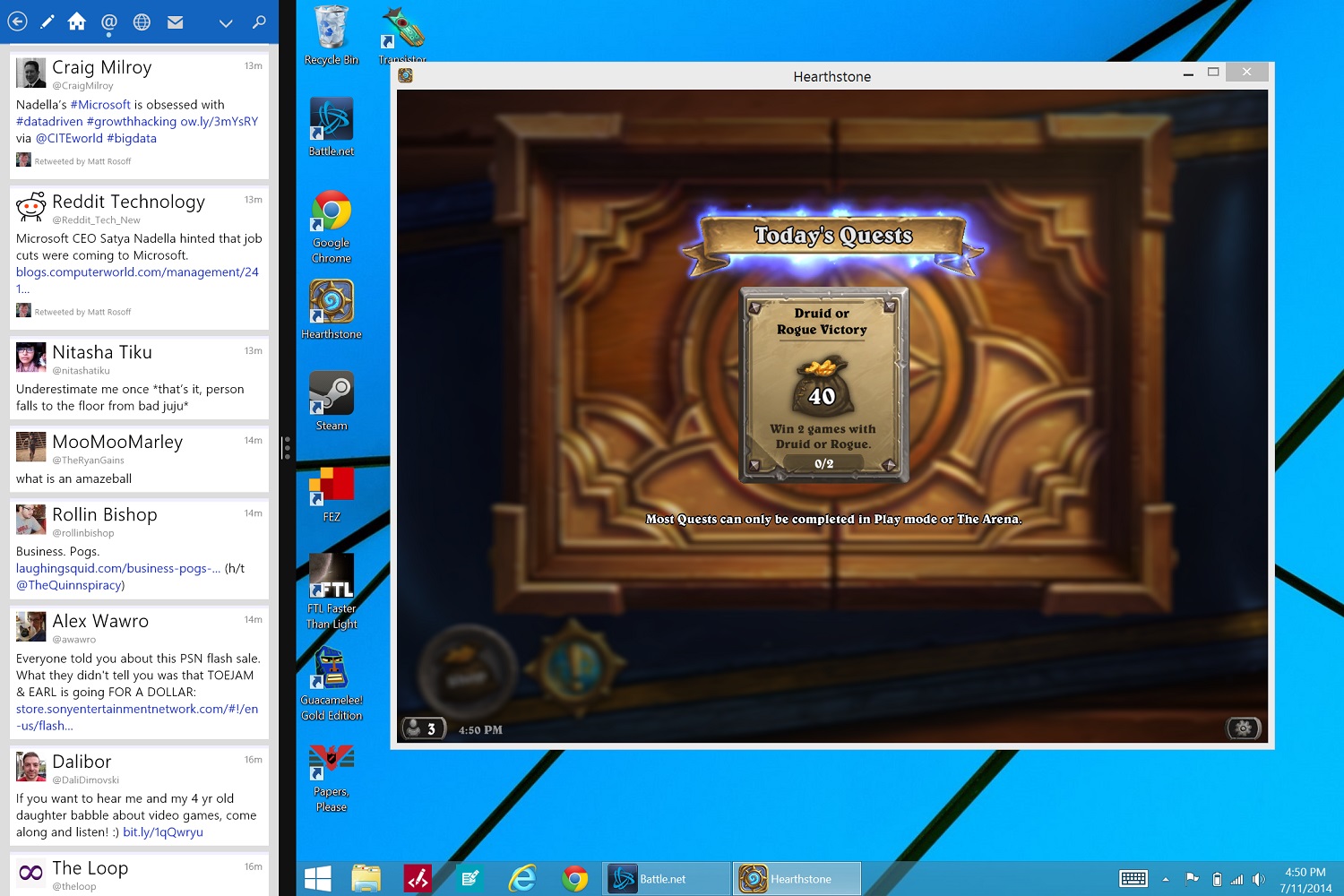
Task: Select the Papers, Please desktop shortcut
Action: 332,778
